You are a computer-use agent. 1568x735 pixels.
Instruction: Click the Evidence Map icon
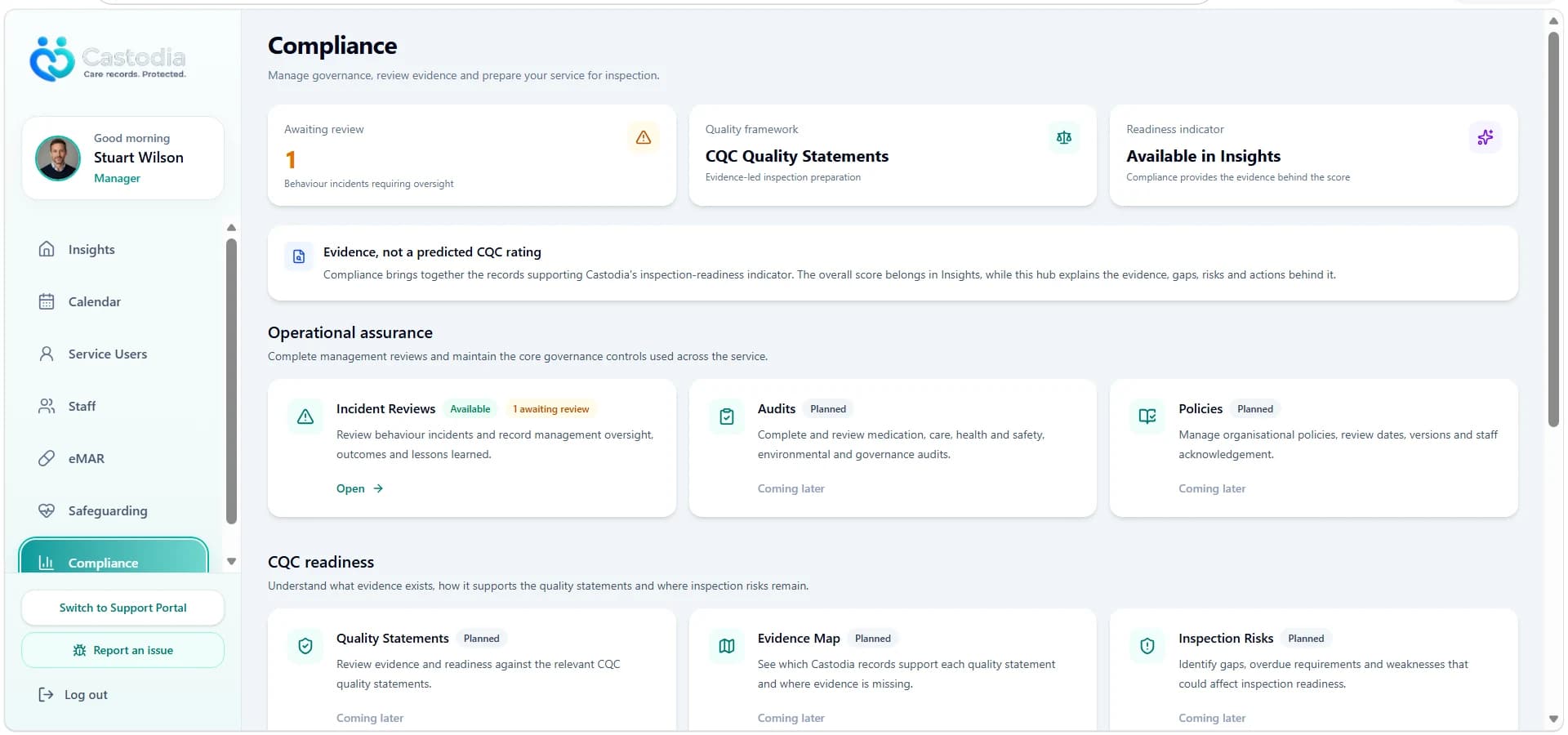pos(727,646)
